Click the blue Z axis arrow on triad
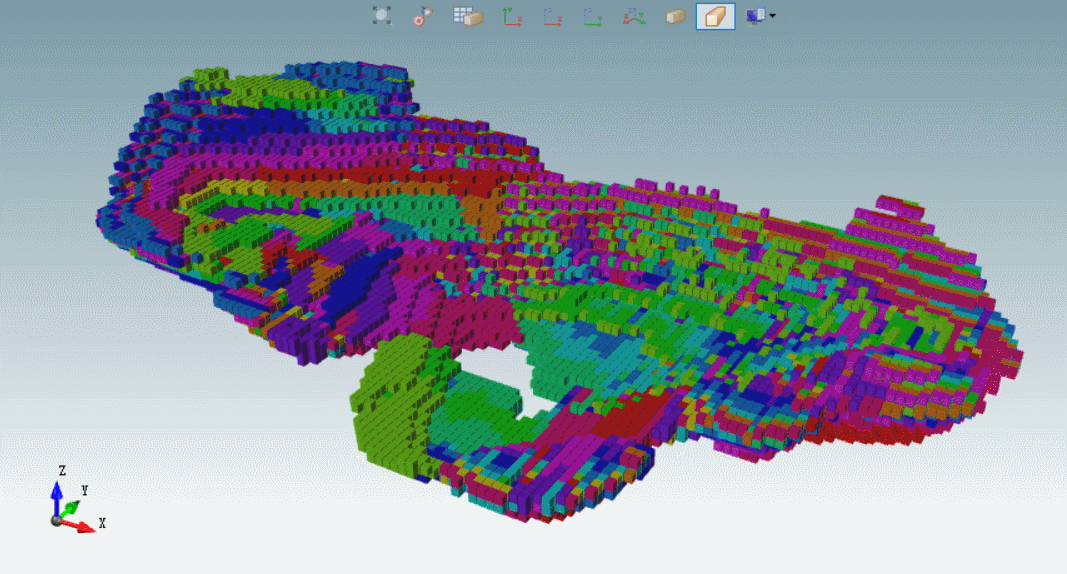This screenshot has height=574, width=1067. [x=57, y=491]
